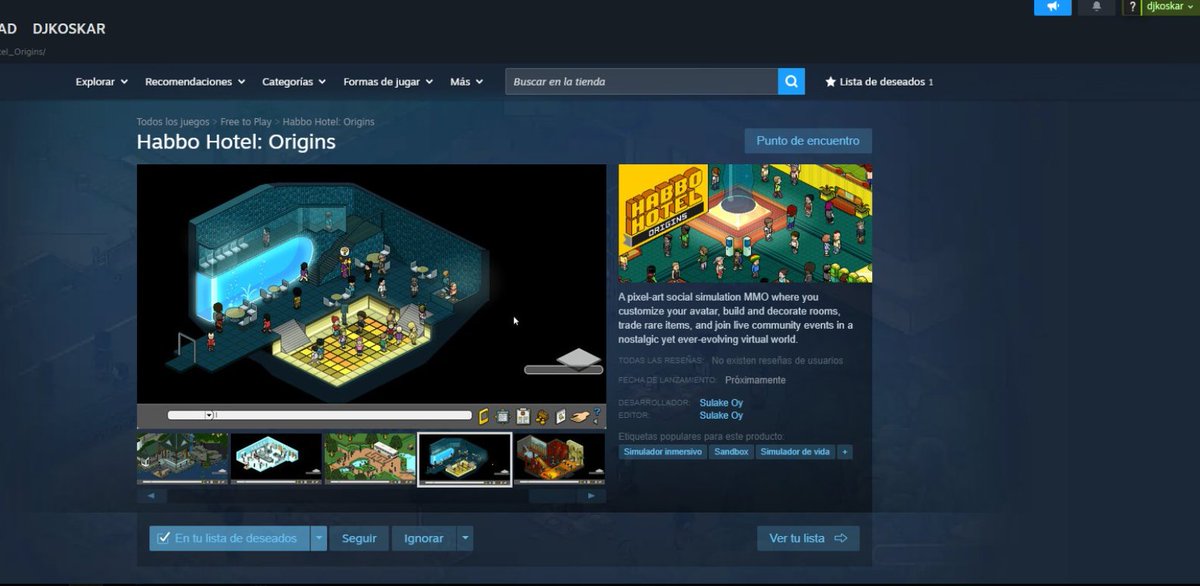Select the orange-red rooms thumbnail

[559, 458]
